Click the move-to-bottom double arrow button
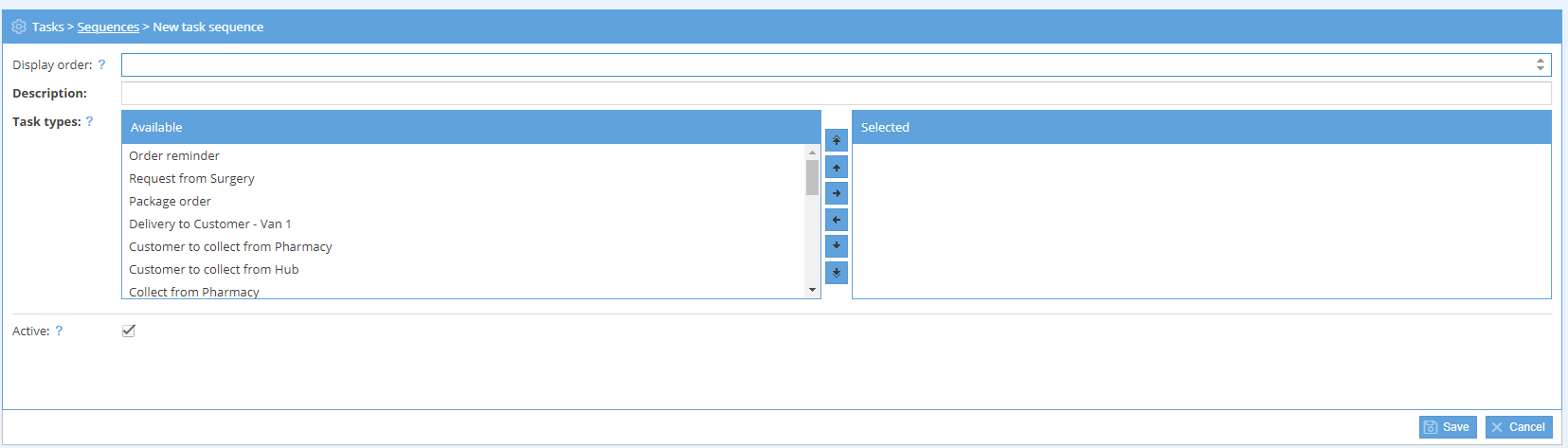The image size is (1568, 448). 836,273
